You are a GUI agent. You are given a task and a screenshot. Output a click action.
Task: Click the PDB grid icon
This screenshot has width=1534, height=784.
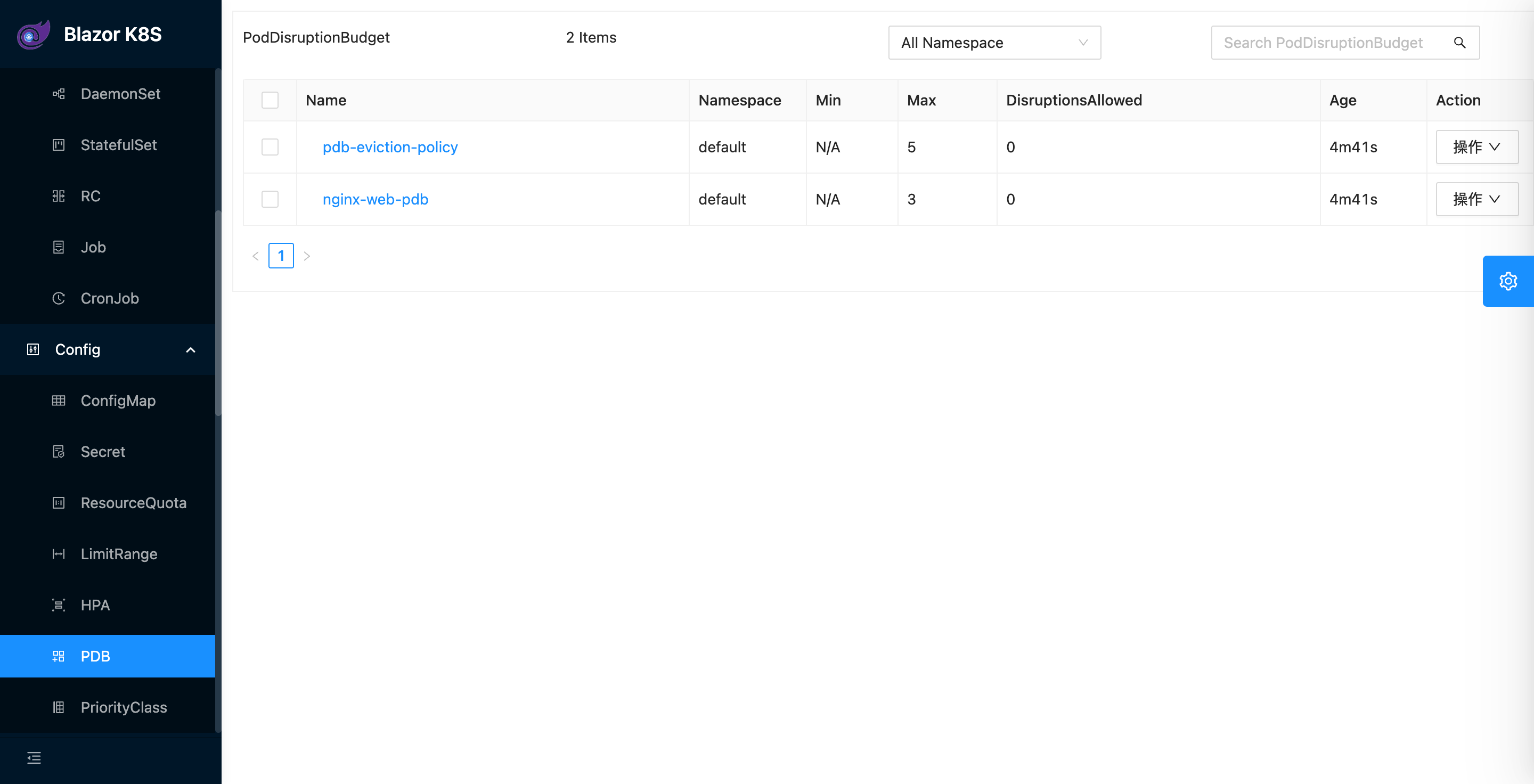pos(59,657)
